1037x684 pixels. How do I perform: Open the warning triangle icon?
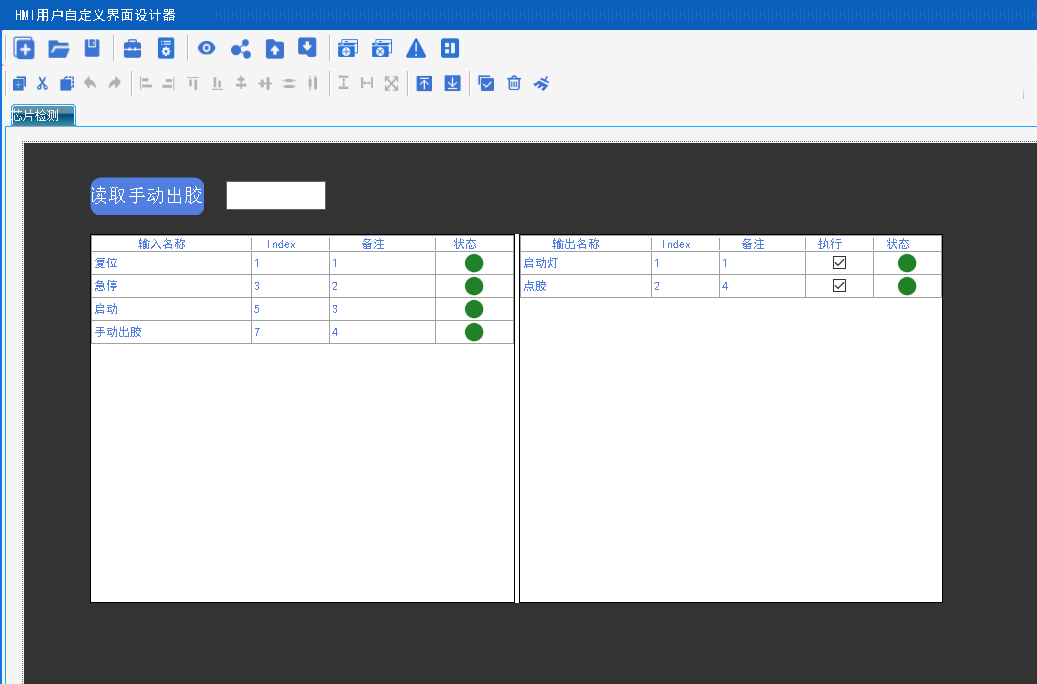416,48
